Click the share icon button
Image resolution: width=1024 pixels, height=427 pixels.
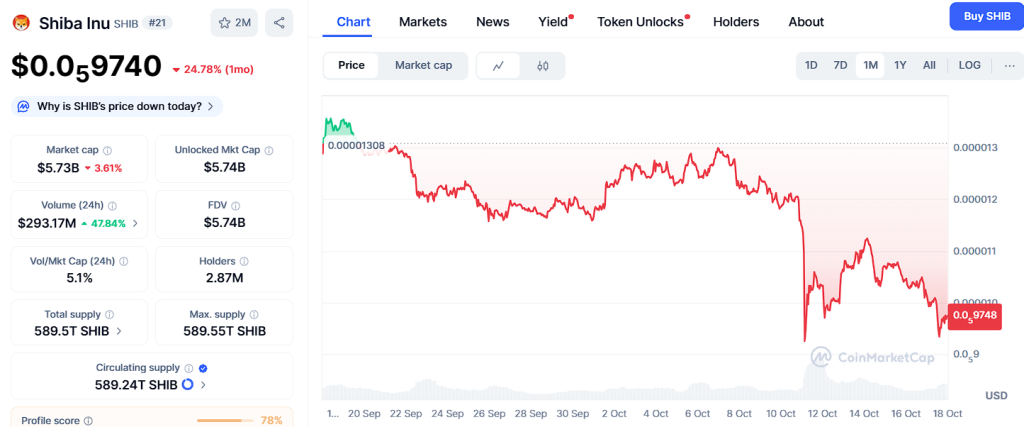point(279,22)
